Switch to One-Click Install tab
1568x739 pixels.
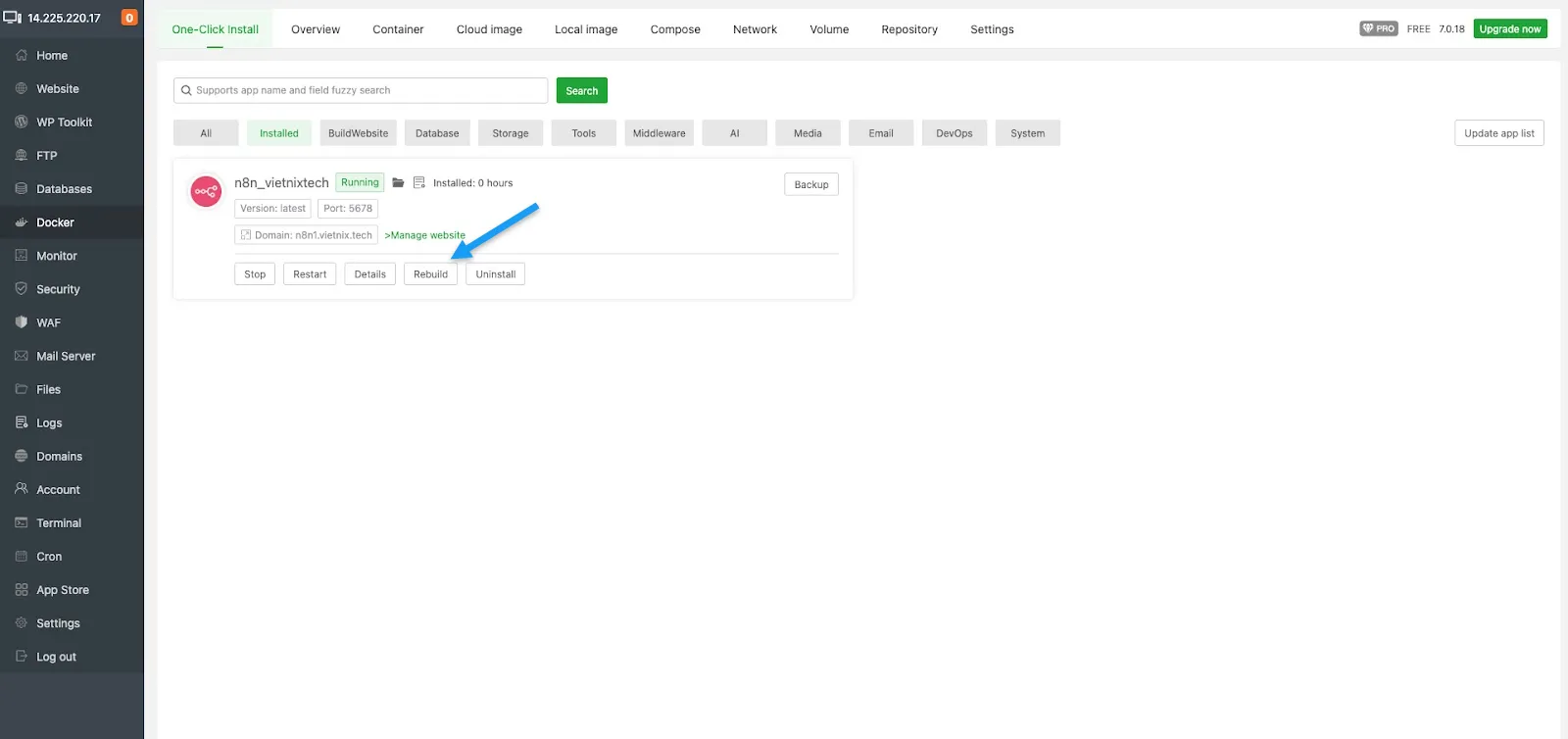pyautogui.click(x=216, y=29)
